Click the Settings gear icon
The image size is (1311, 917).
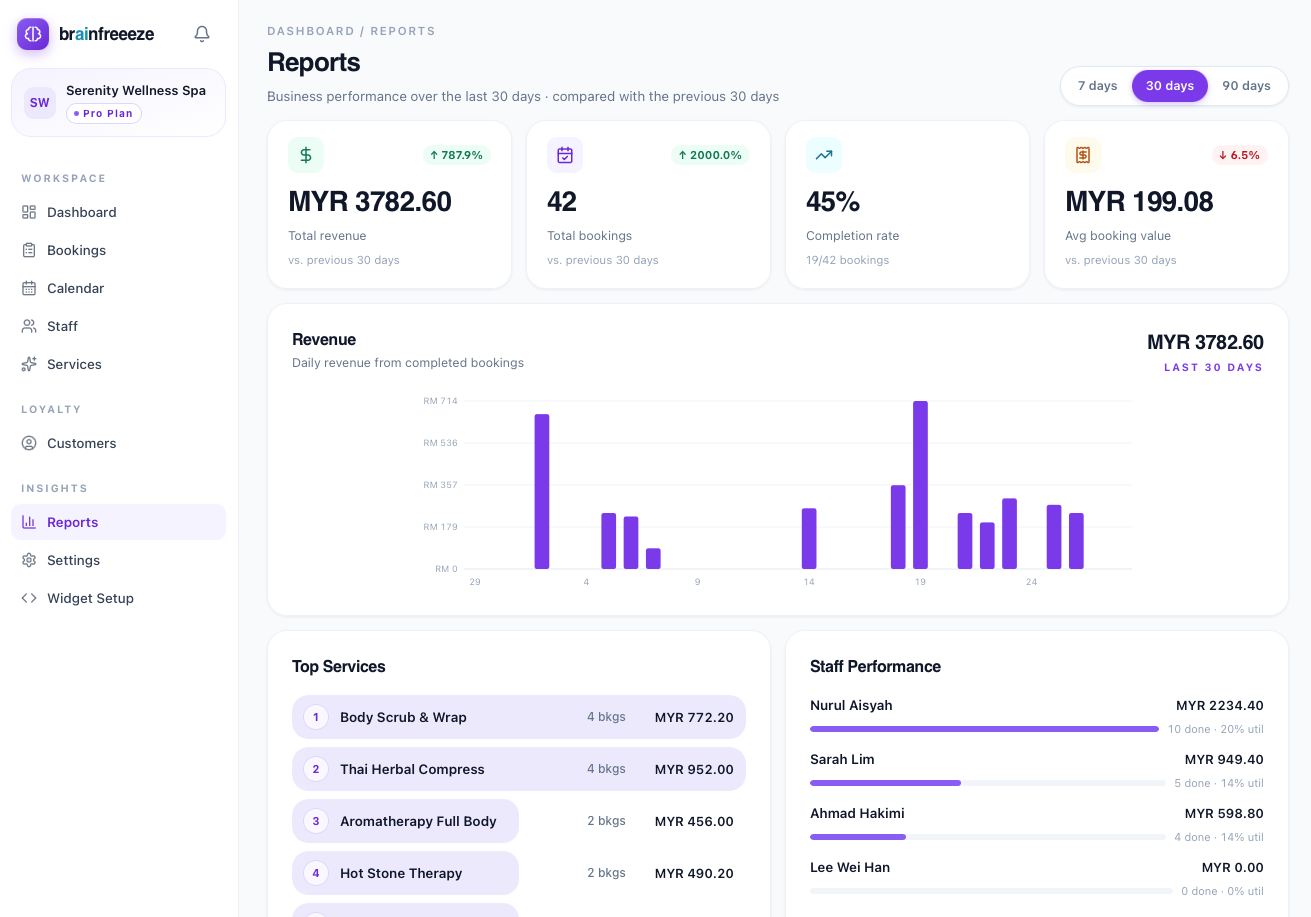(29, 560)
